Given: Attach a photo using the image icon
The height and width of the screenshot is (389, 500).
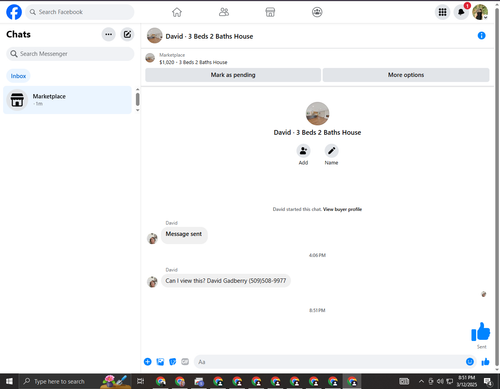Looking at the screenshot, I should (160, 362).
